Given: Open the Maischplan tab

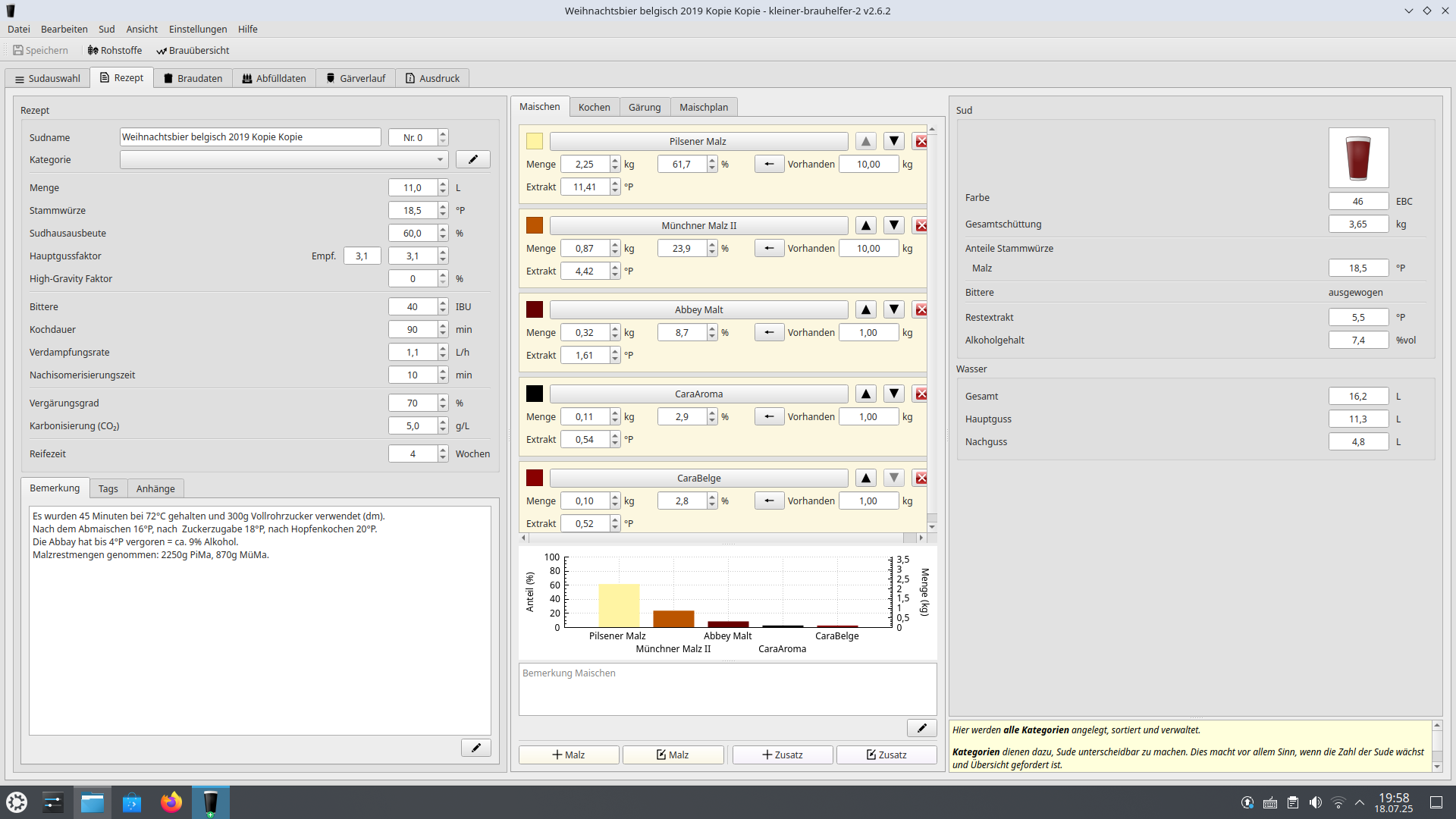Looking at the screenshot, I should coord(703,108).
